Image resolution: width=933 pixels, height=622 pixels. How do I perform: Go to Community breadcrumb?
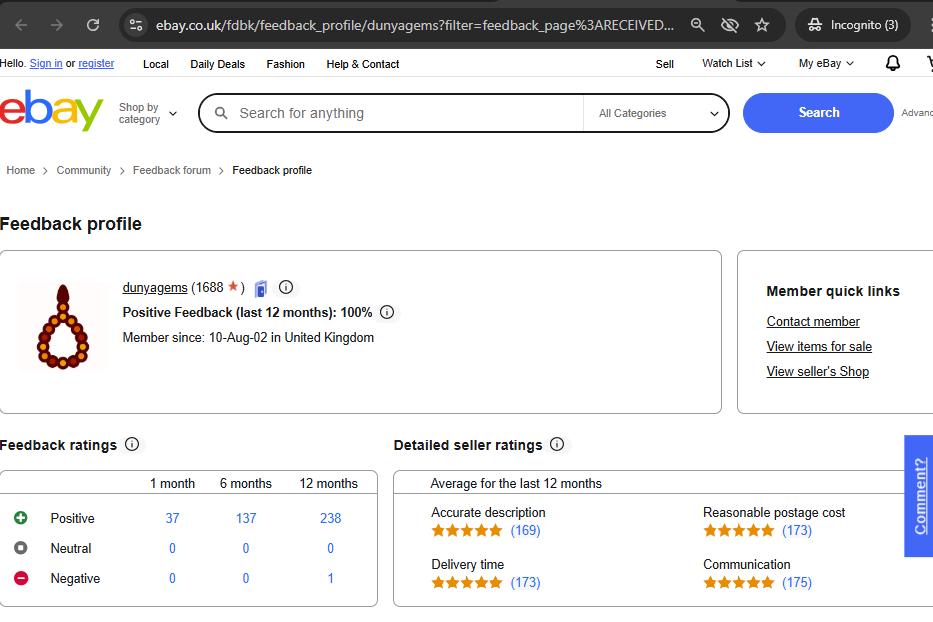[83, 170]
